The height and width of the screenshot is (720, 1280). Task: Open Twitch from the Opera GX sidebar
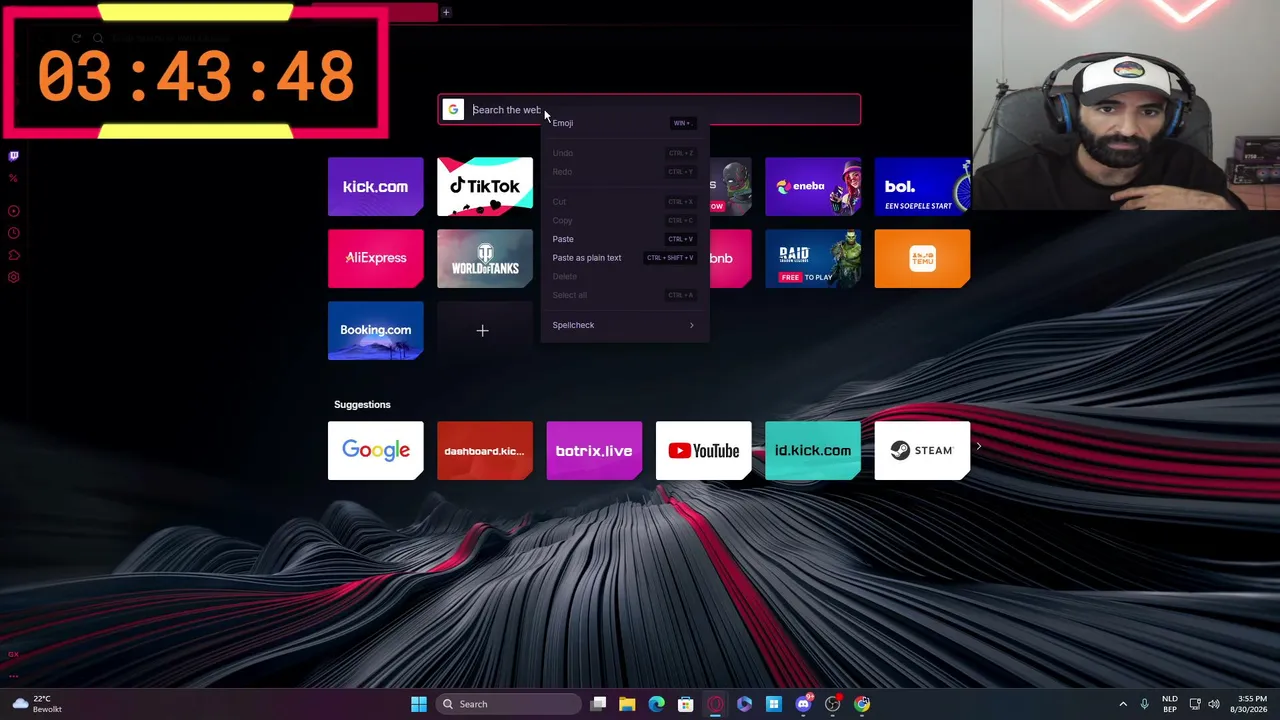[x=14, y=156]
